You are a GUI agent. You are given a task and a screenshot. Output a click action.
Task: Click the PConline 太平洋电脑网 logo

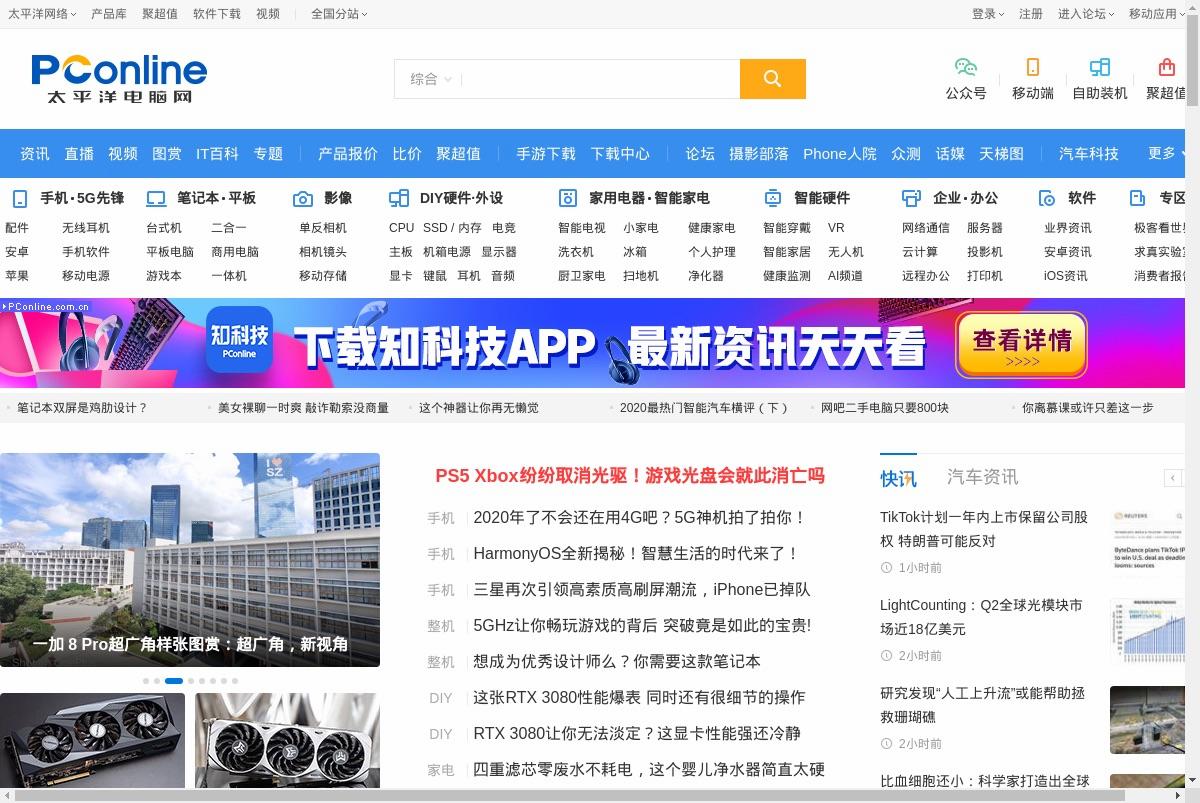pos(119,78)
